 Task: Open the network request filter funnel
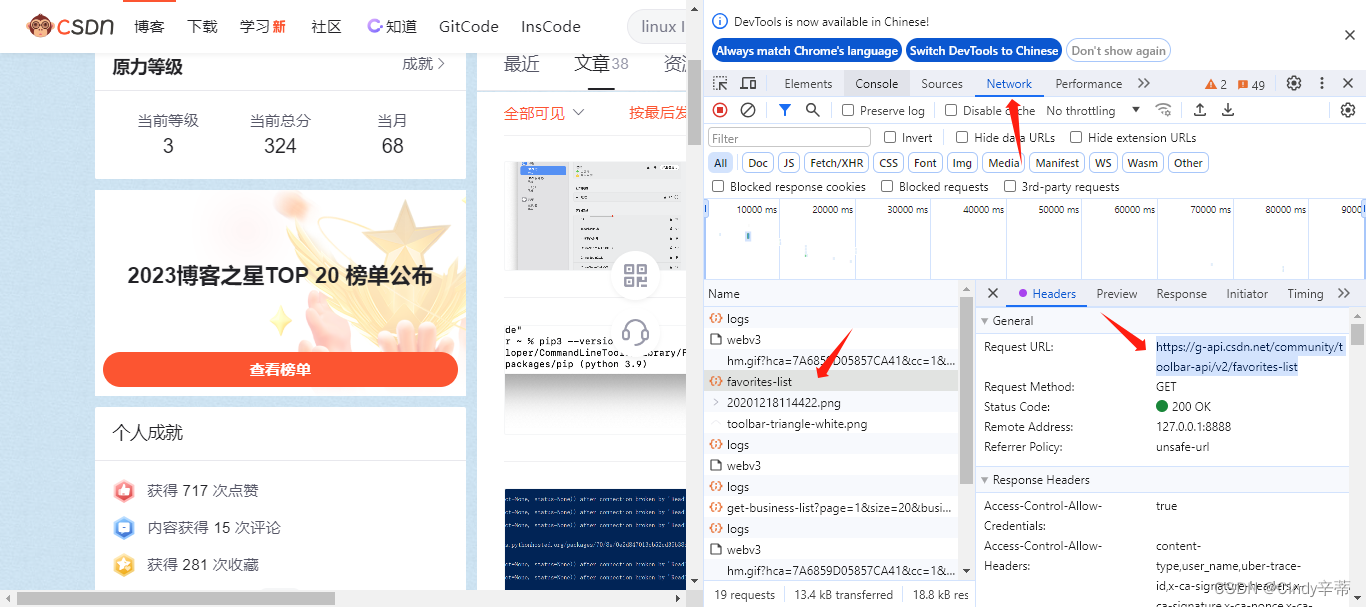784,110
